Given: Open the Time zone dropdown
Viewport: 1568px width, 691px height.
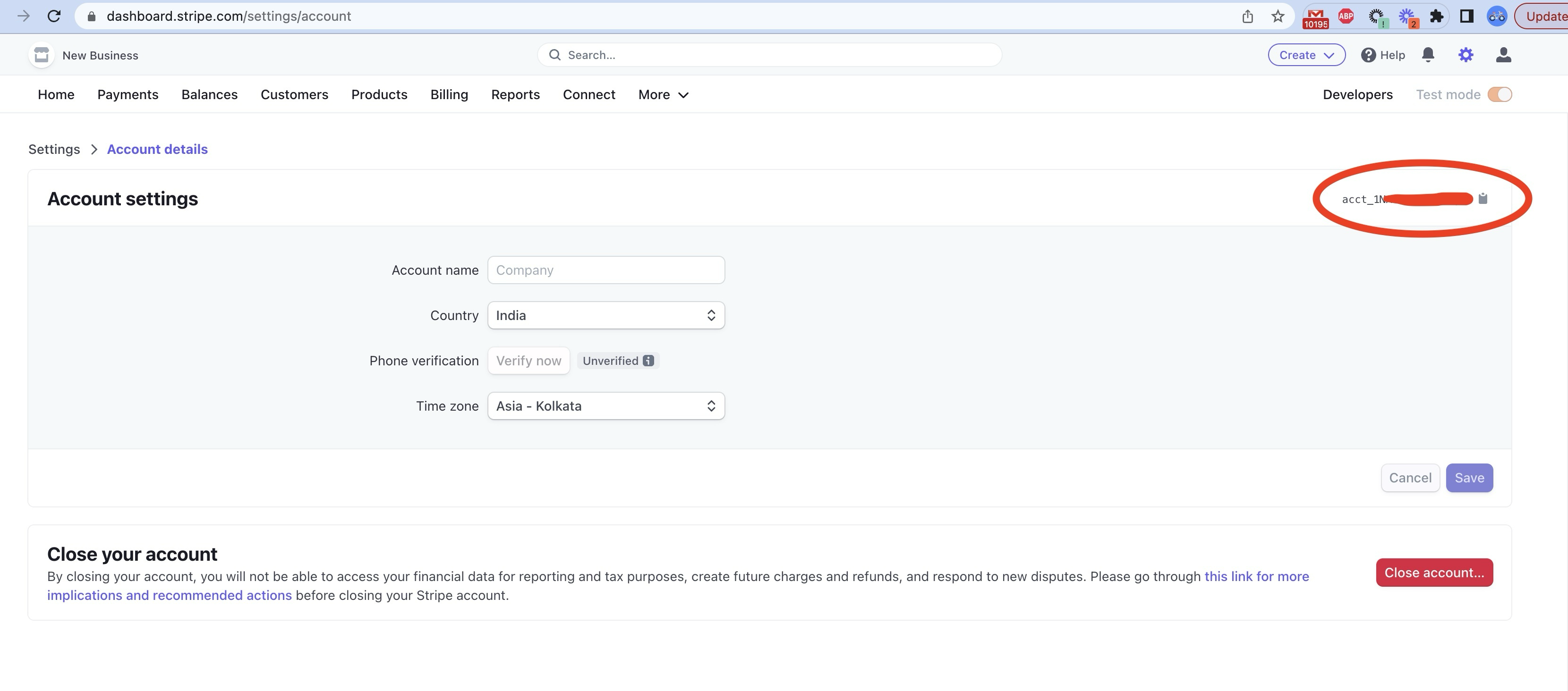Looking at the screenshot, I should (605, 406).
